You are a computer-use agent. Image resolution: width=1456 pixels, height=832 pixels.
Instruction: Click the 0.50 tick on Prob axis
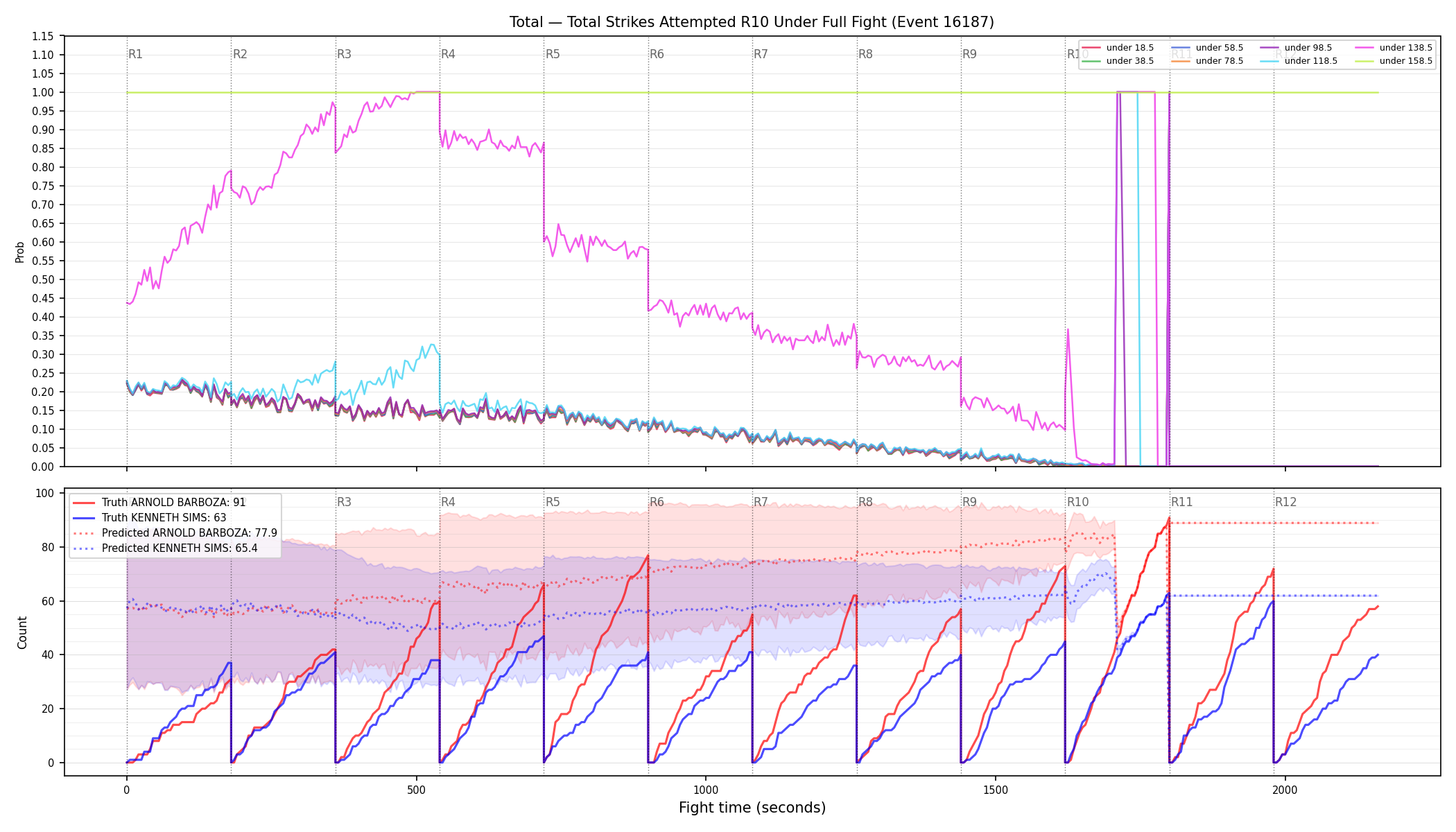tap(43, 279)
